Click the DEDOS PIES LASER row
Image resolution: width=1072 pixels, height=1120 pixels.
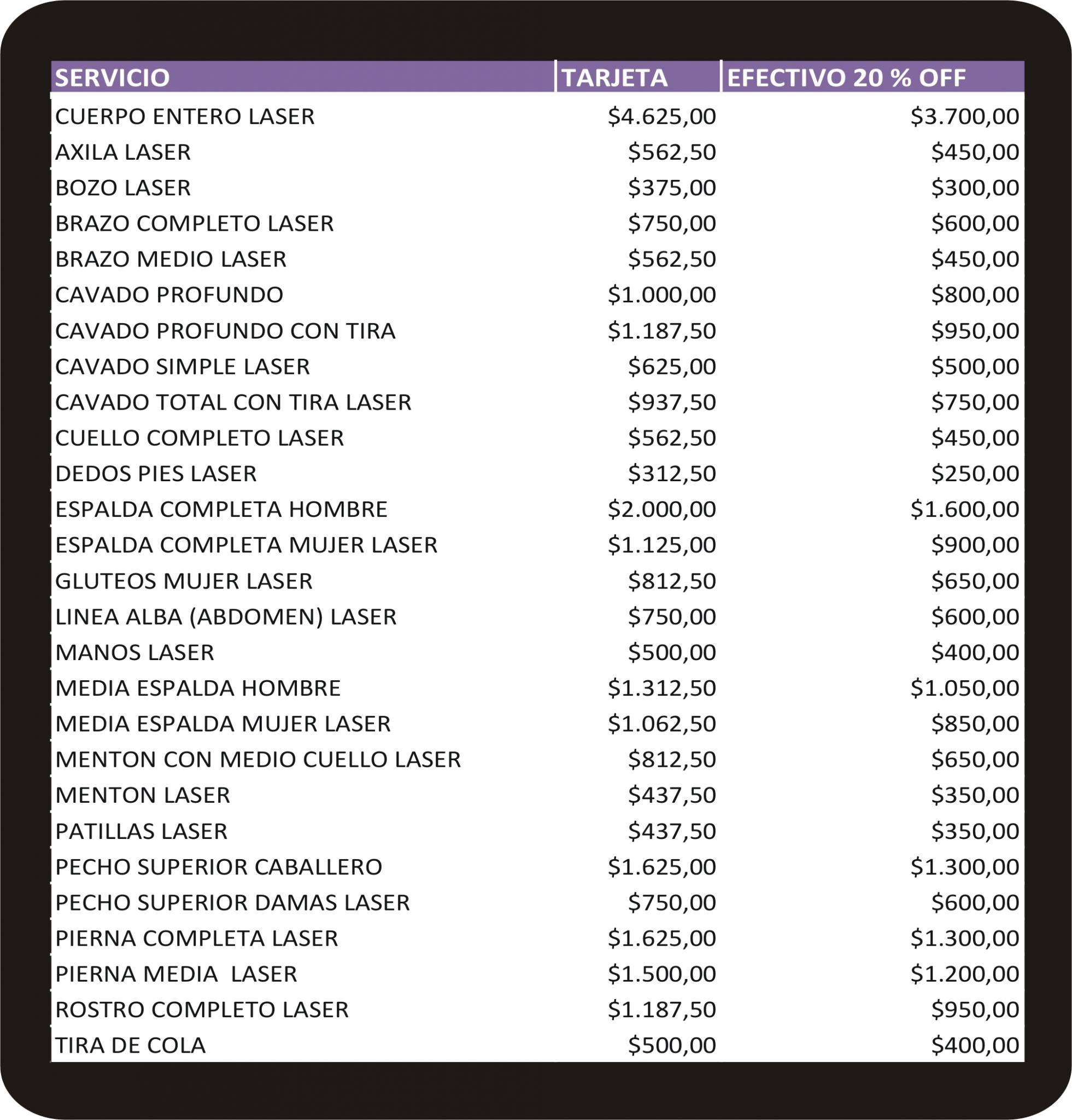(x=537, y=474)
